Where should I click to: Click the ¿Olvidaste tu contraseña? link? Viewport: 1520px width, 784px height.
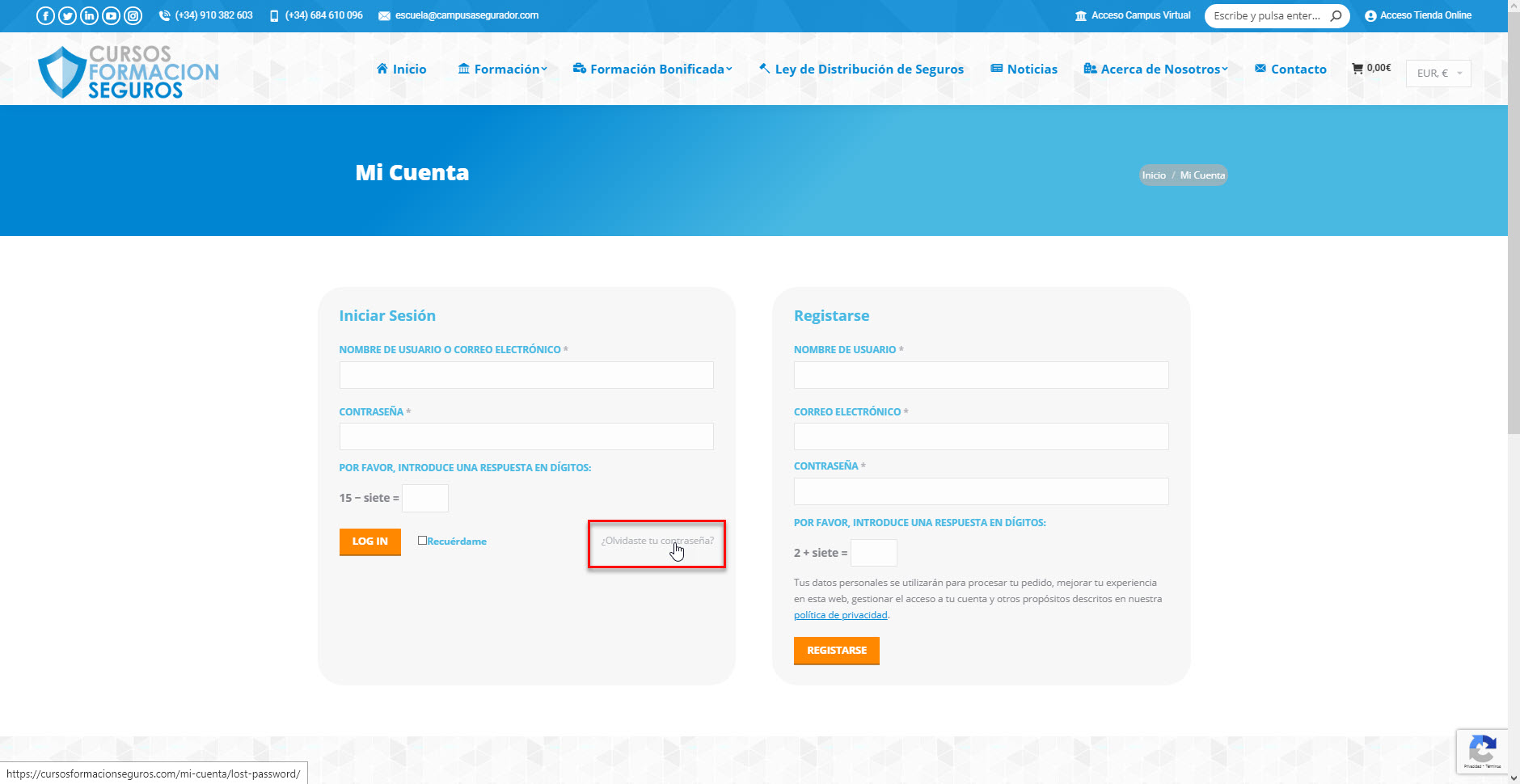click(x=657, y=541)
